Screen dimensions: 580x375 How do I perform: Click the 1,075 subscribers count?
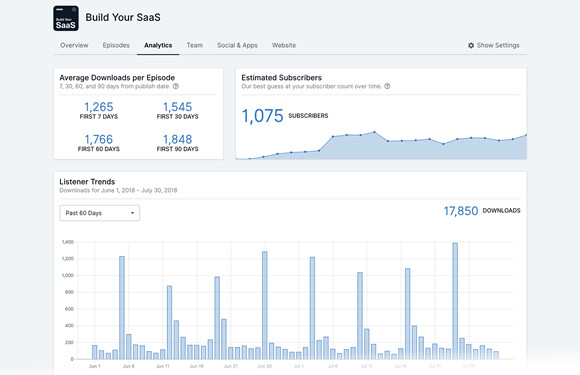[x=262, y=116]
